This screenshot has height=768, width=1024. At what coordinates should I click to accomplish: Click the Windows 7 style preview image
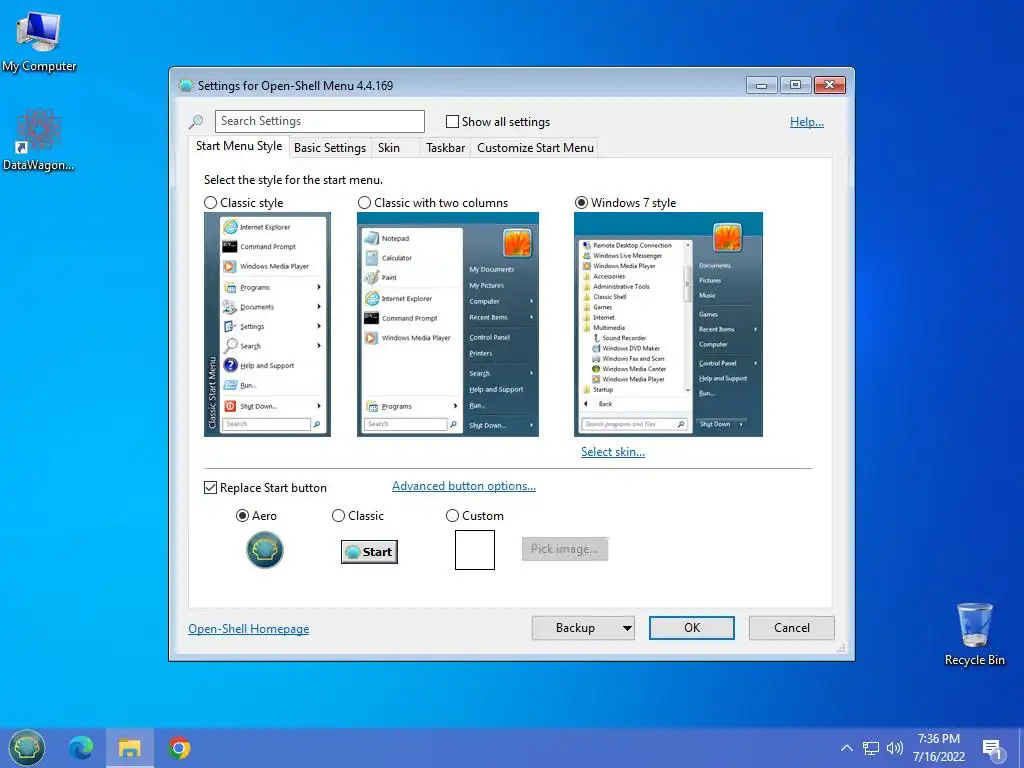[668, 325]
